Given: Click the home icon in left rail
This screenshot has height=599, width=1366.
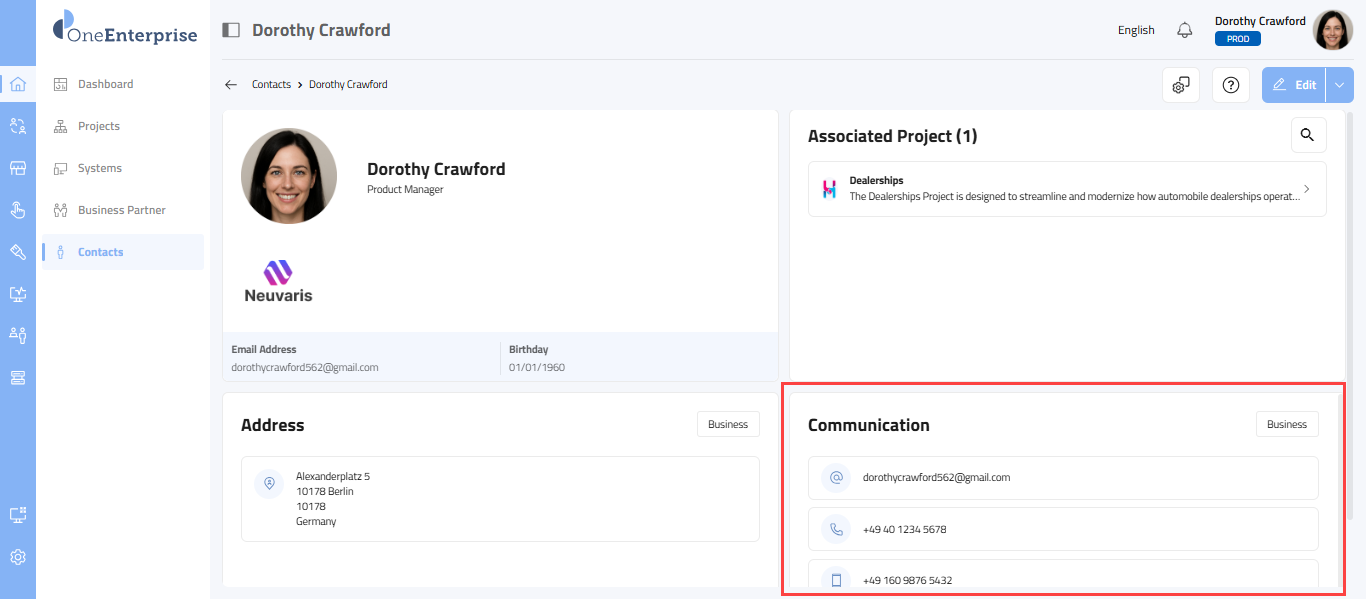Looking at the screenshot, I should [x=18, y=84].
